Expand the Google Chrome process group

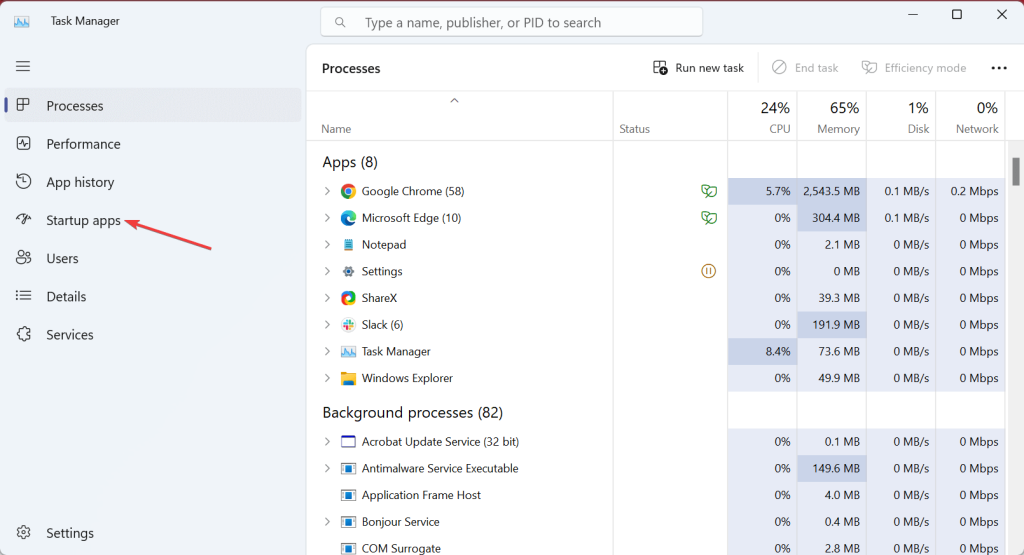[x=327, y=191]
